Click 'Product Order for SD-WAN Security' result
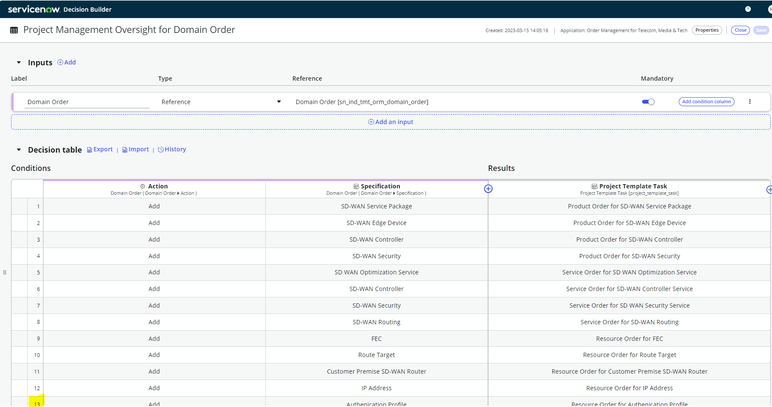Image resolution: width=772 pixels, height=407 pixels. pos(629,256)
